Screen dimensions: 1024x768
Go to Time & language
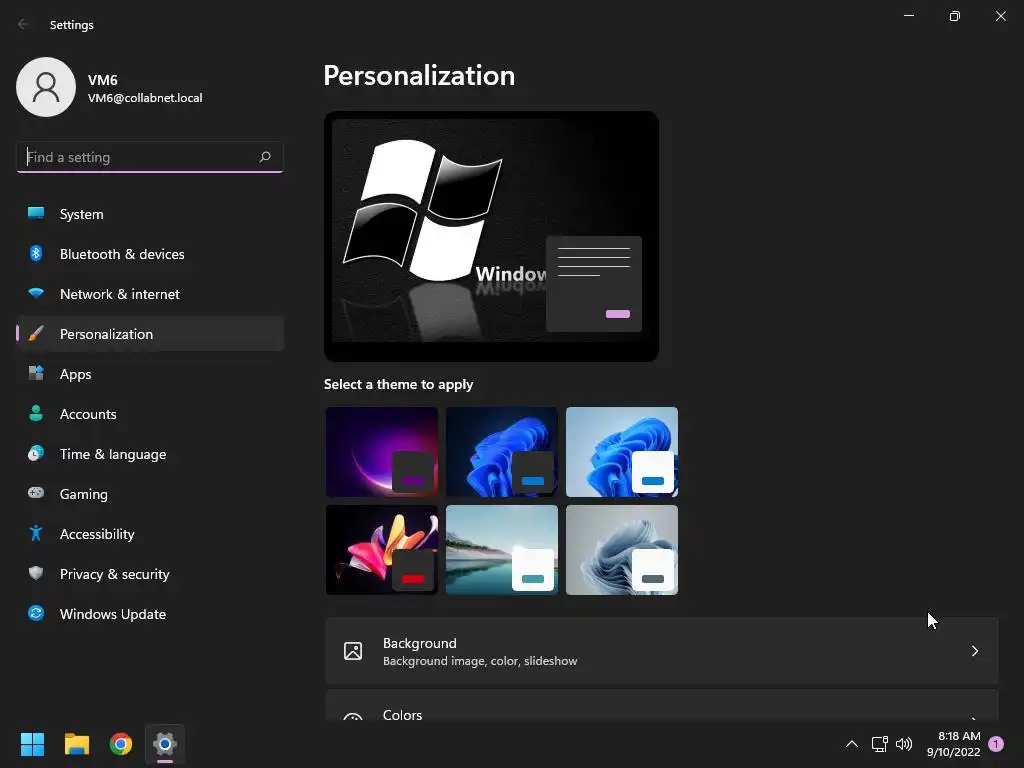pyautogui.click(x=150, y=454)
